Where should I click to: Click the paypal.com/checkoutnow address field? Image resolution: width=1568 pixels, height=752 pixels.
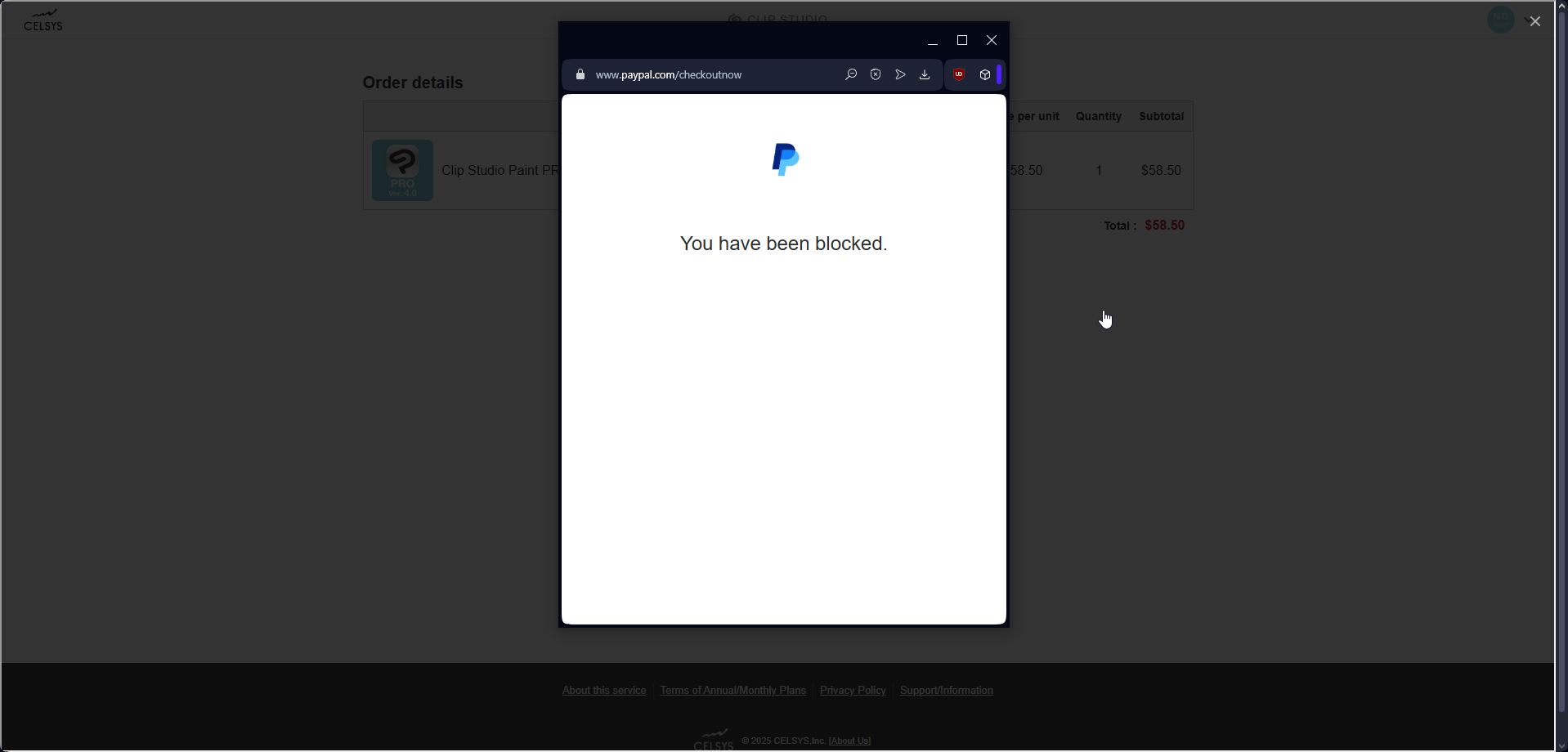[x=703, y=74]
